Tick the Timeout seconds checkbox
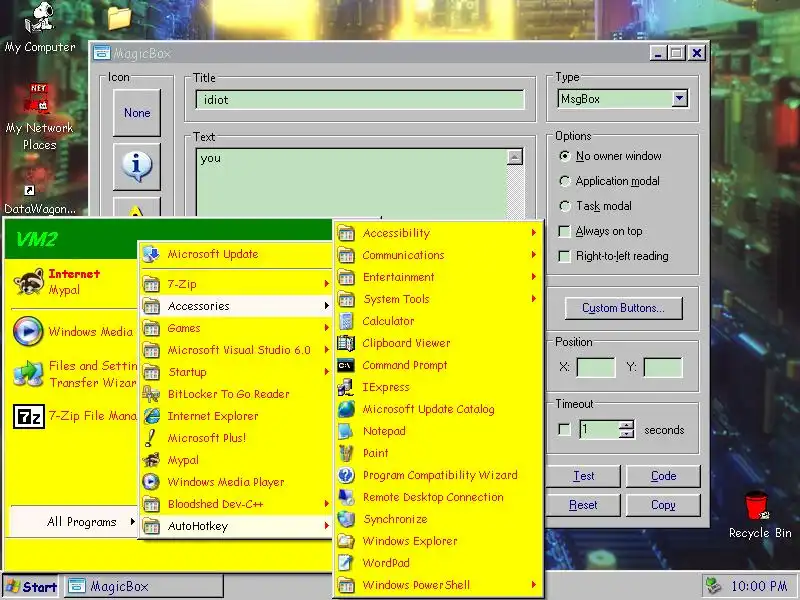The width and height of the screenshot is (800, 600). tap(564, 430)
